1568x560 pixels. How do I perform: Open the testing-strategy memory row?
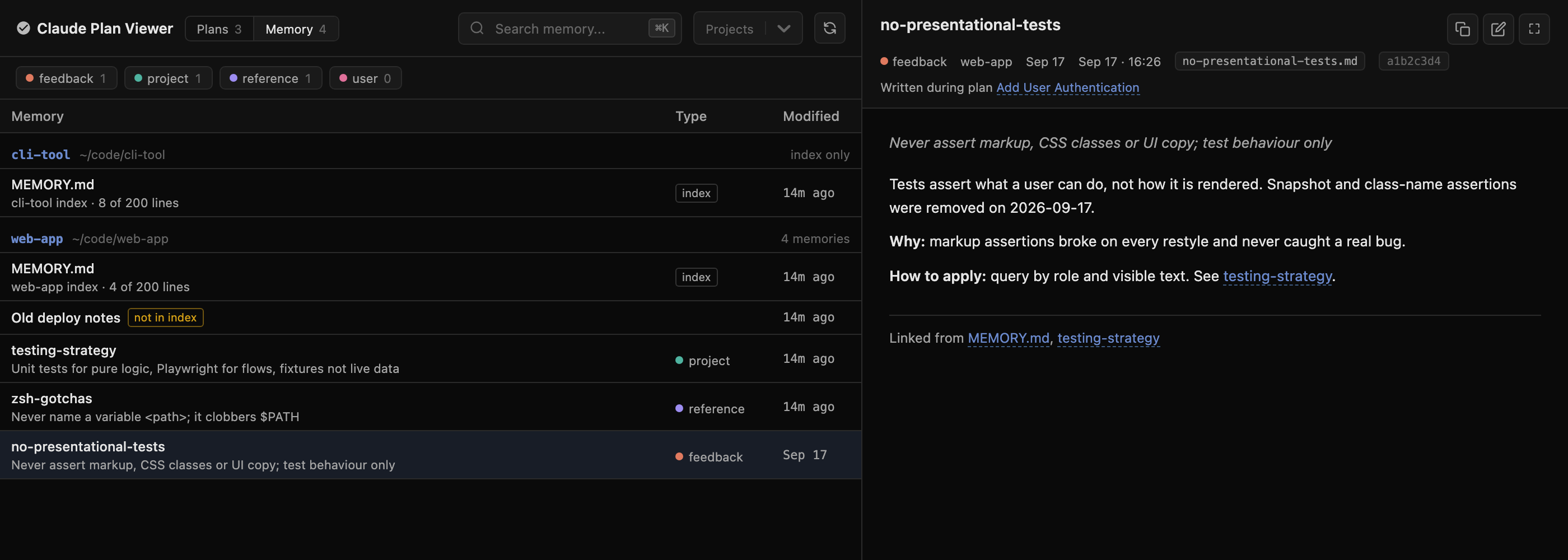[430, 358]
